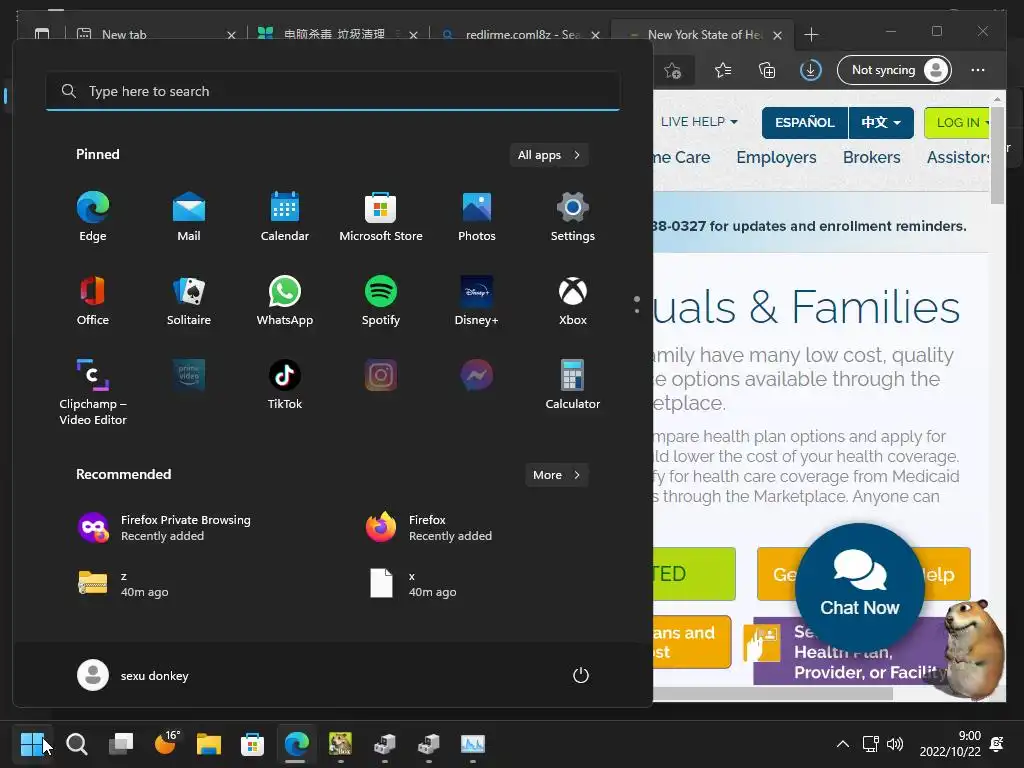Open Edge Downloads panel
The image size is (1024, 768).
[x=810, y=70]
